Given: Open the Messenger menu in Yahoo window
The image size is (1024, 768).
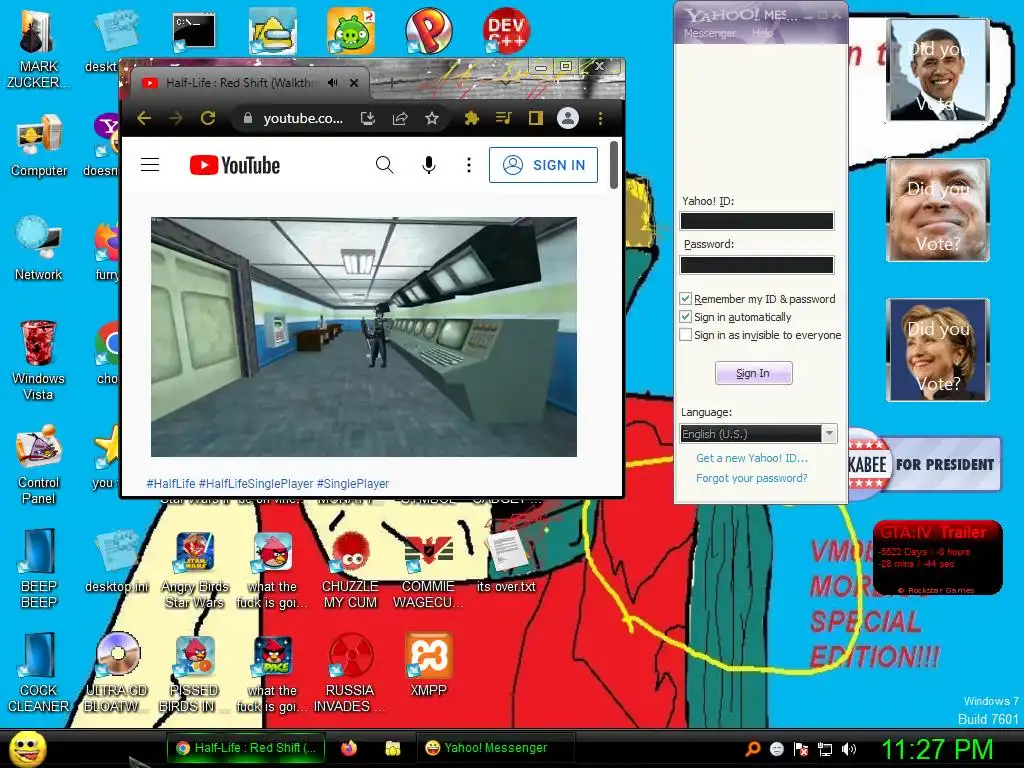Looking at the screenshot, I should (709, 33).
